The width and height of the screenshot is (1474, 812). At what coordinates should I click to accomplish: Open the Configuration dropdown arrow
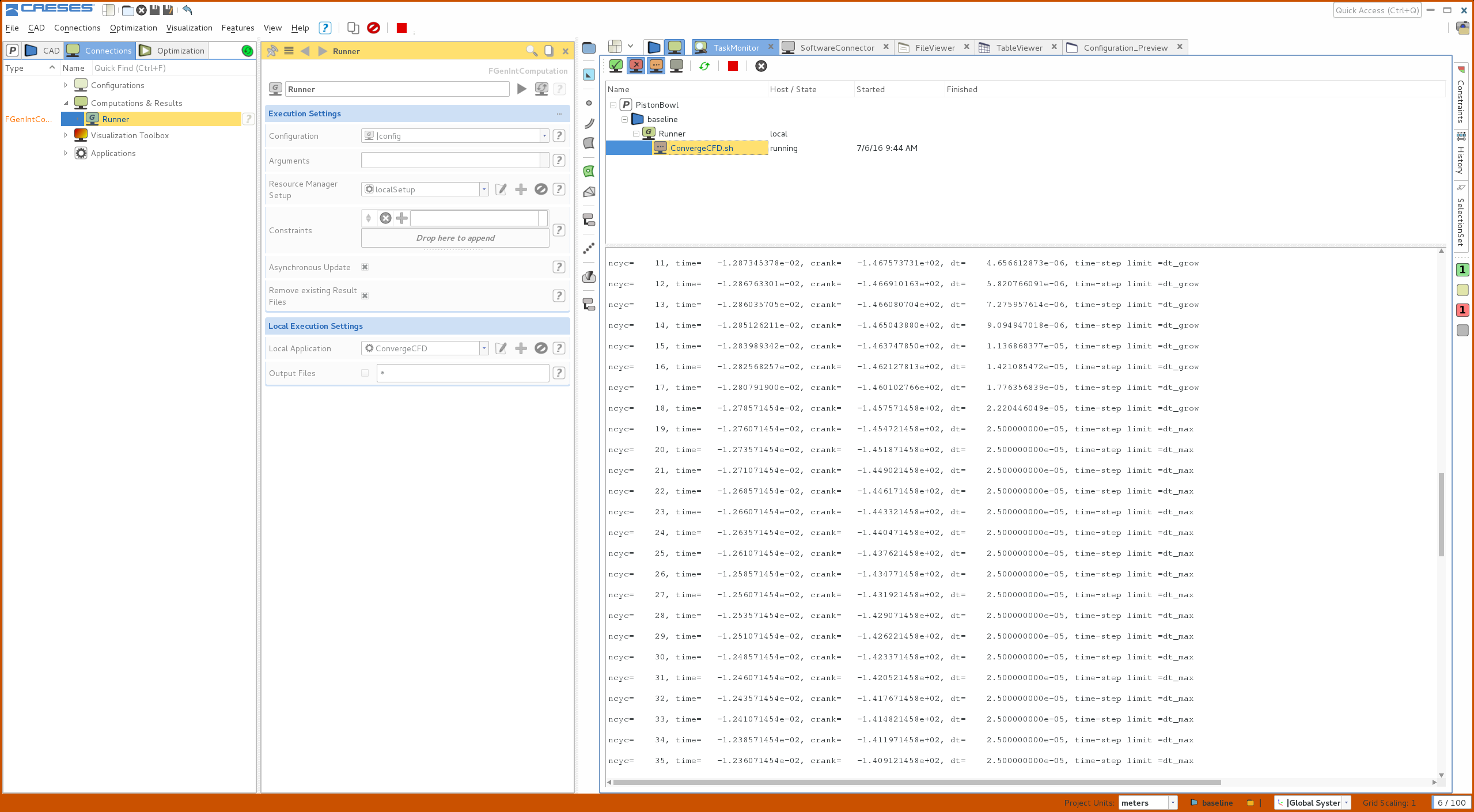(544, 136)
